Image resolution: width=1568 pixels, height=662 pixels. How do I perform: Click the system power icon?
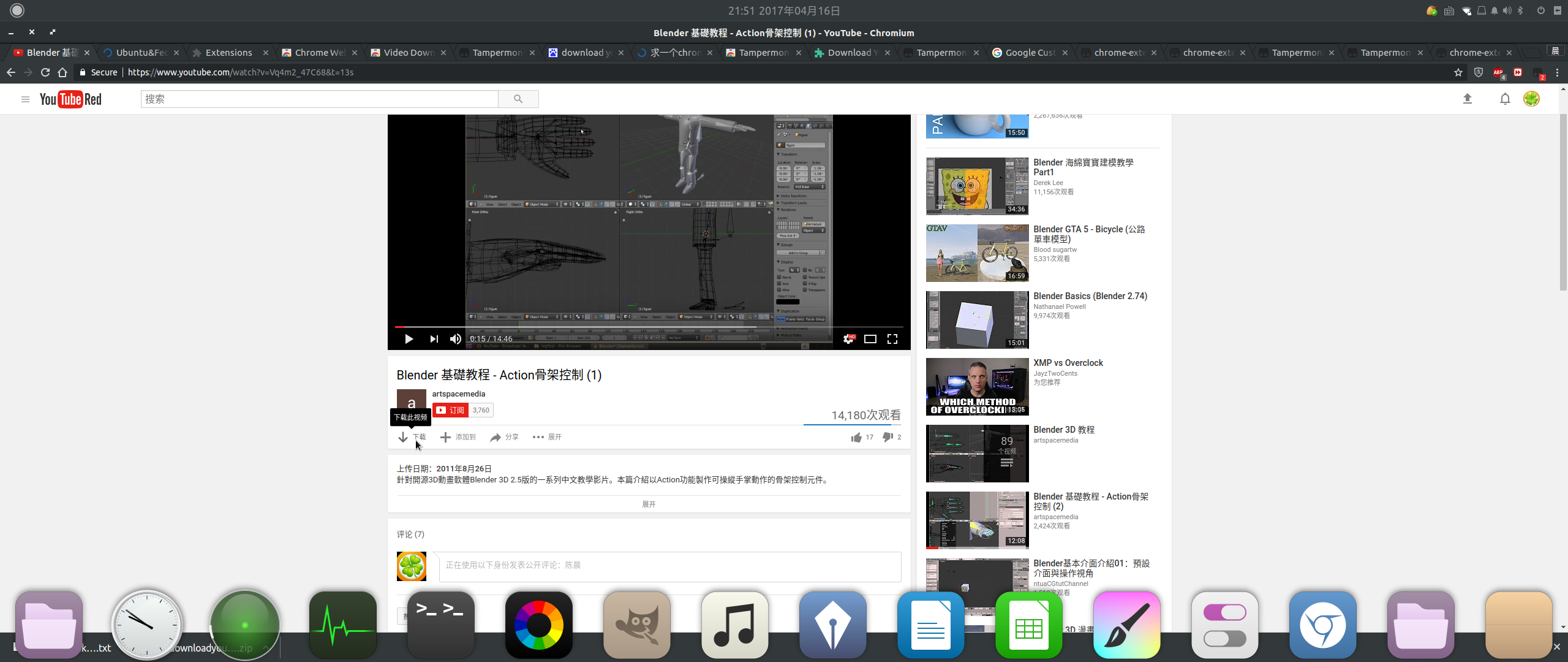pyautogui.click(x=1540, y=10)
